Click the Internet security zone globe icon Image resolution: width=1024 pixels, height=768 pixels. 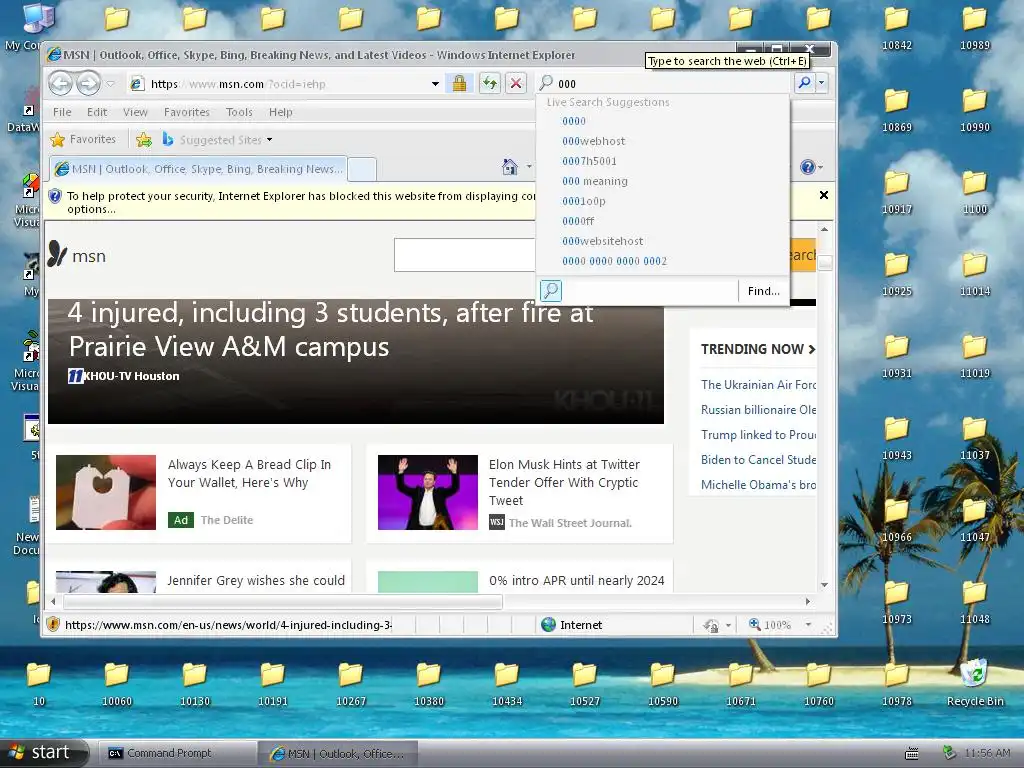(549, 625)
